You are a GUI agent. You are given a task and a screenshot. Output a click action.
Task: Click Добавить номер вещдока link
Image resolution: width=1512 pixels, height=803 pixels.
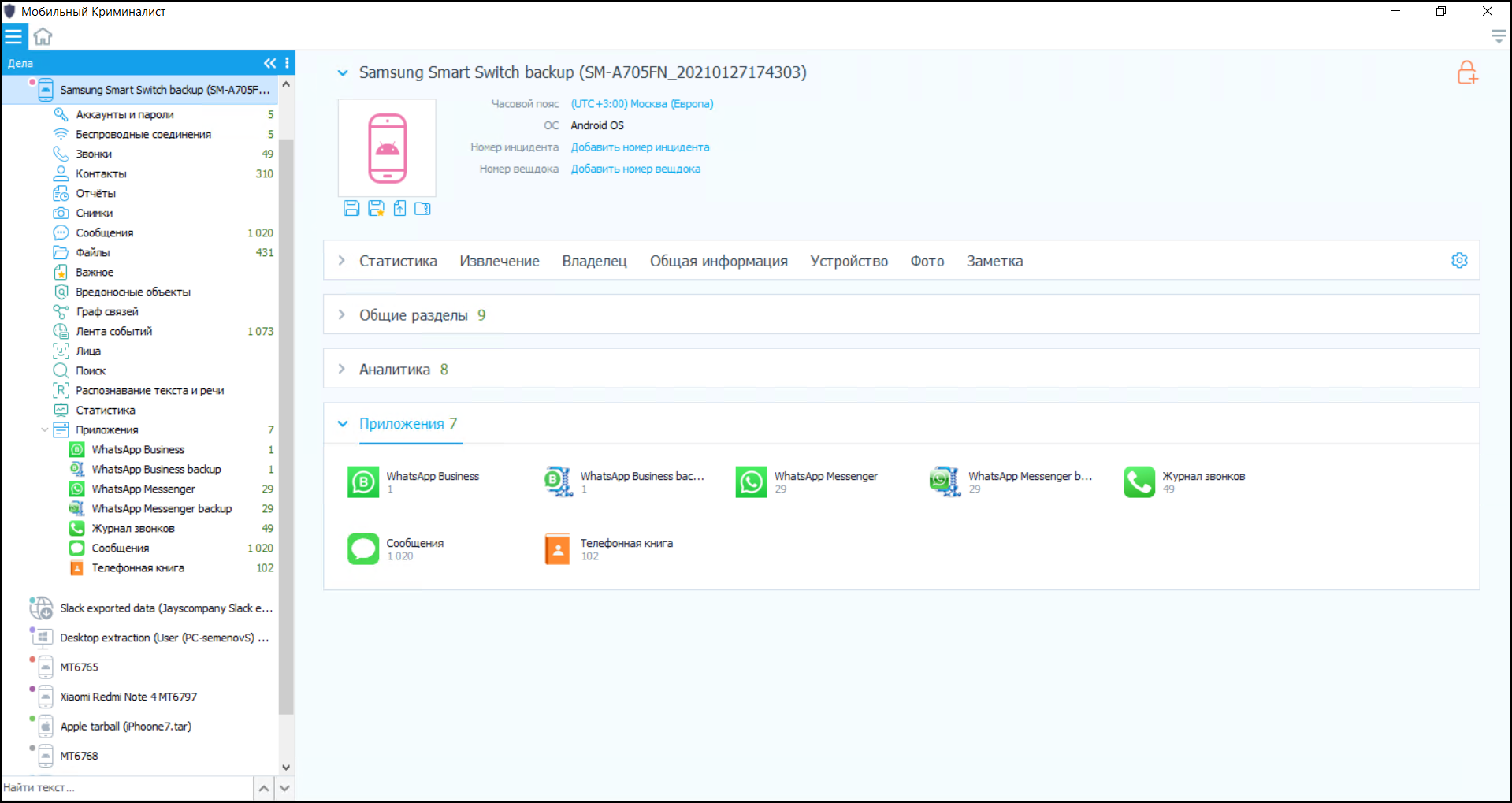pos(636,169)
